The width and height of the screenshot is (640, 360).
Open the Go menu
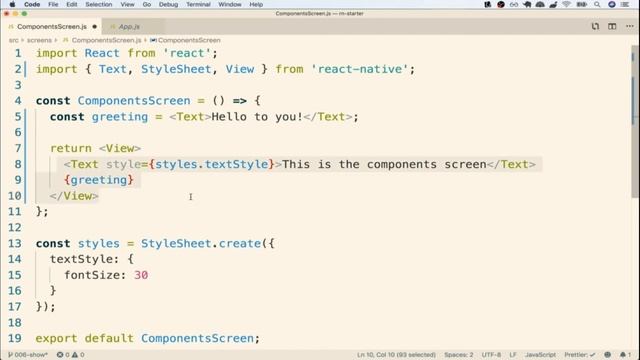point(147,4)
